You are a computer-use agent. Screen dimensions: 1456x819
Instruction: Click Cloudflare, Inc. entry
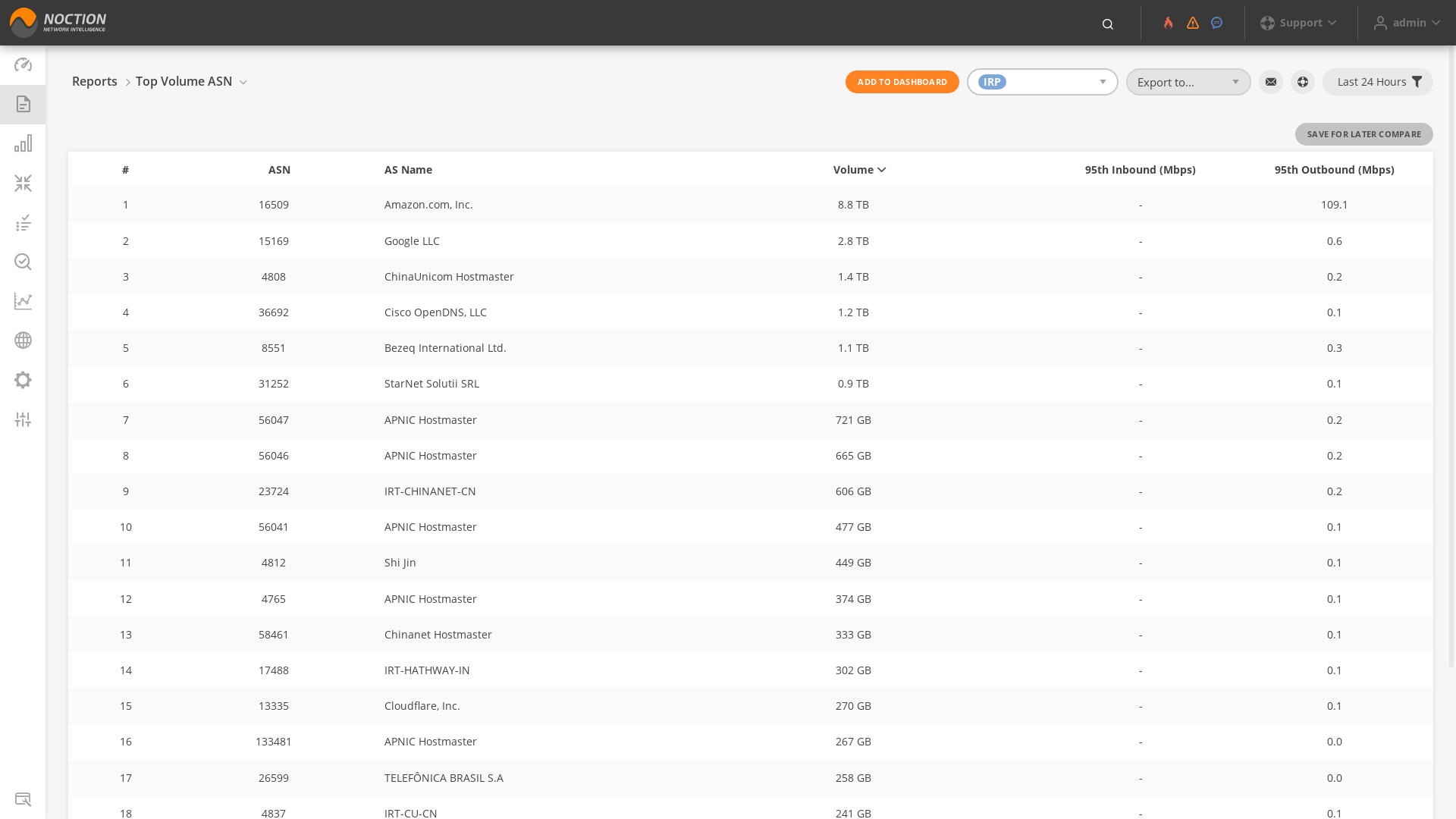pyautogui.click(x=422, y=706)
